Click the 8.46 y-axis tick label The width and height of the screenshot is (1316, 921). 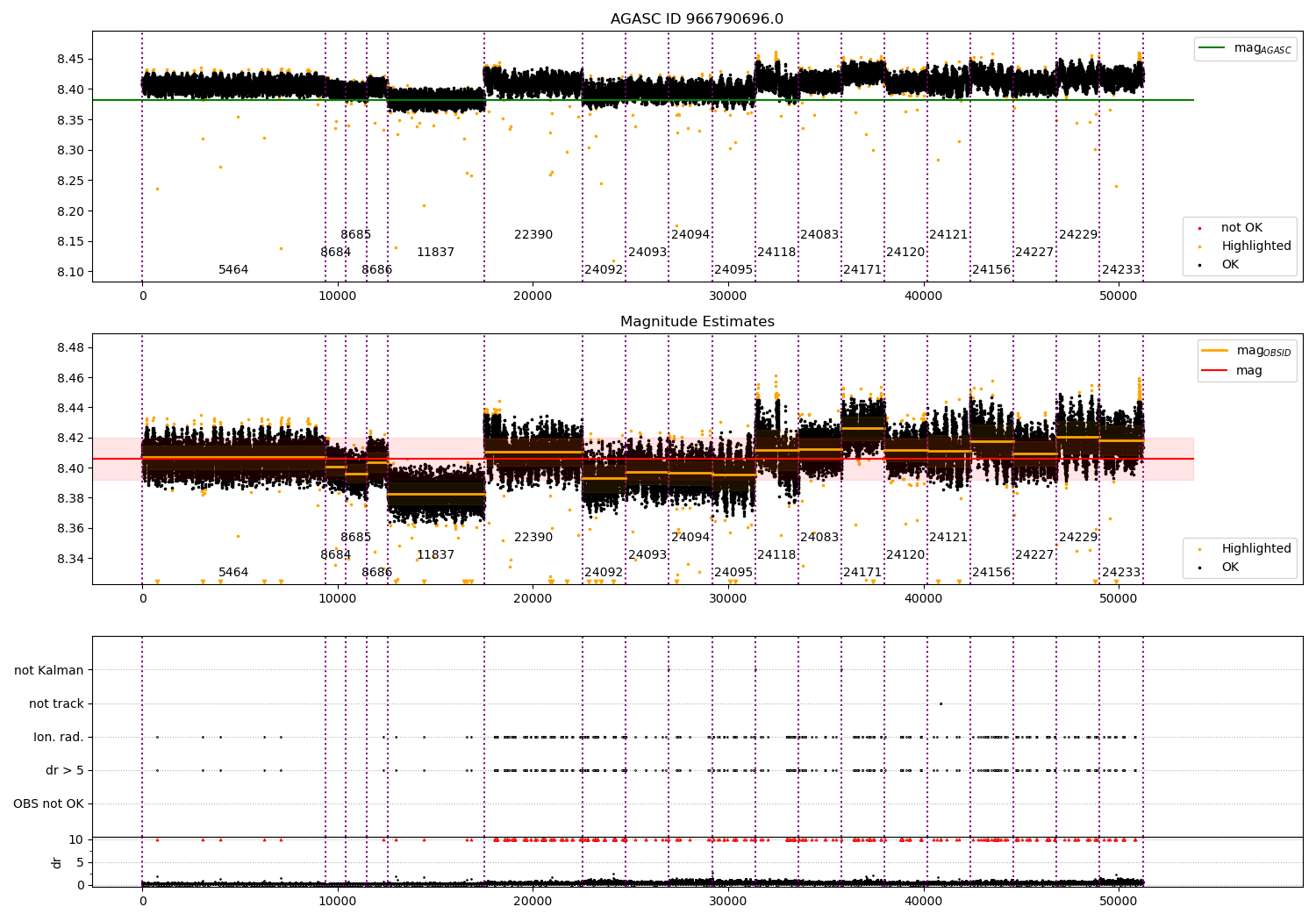70,378
